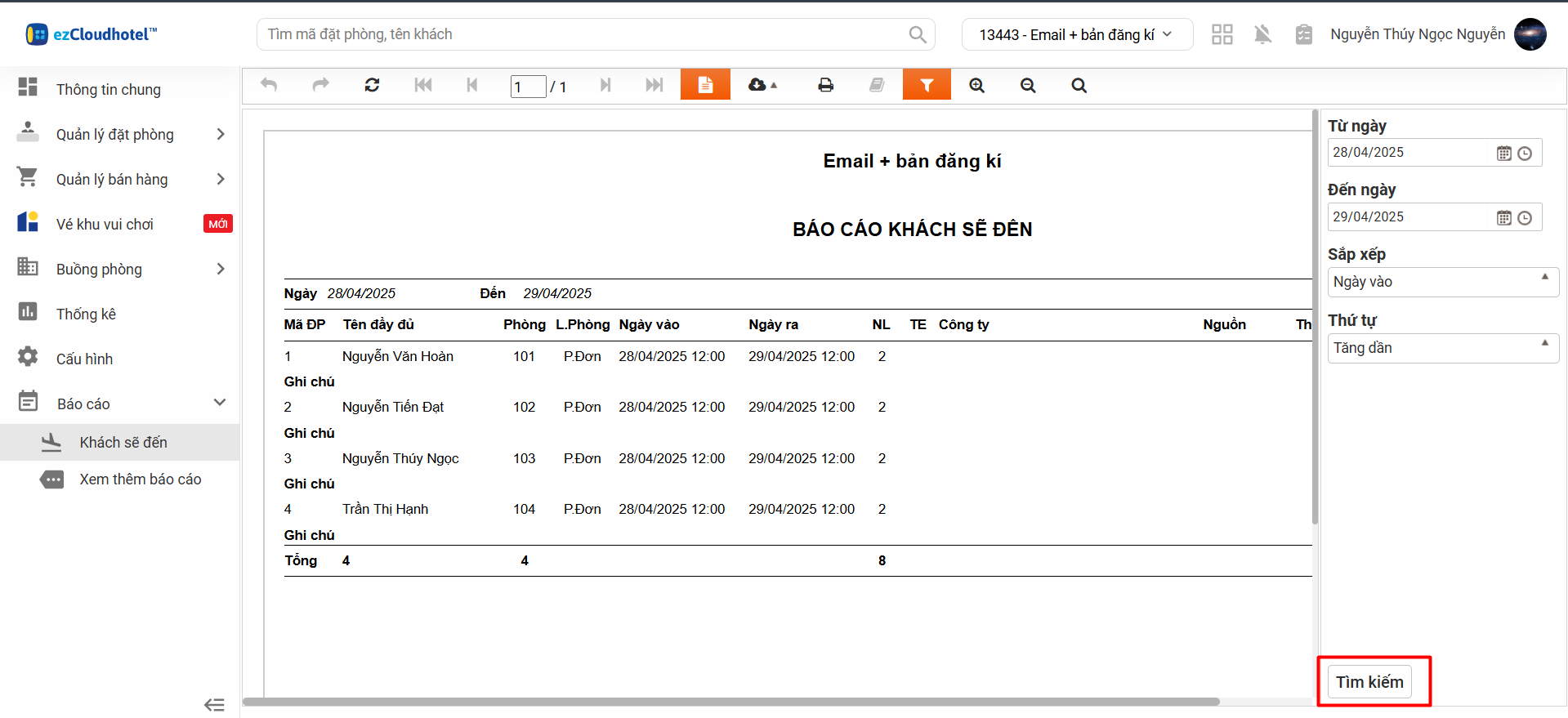Viewport: 1568px width, 718px height.
Task: Select Khách sẽ đến report item
Action: click(123, 443)
